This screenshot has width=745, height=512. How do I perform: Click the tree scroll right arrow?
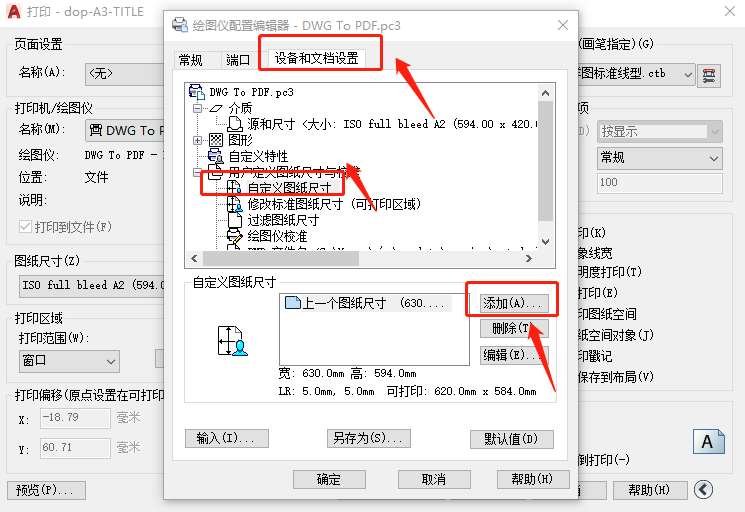[x=529, y=259]
